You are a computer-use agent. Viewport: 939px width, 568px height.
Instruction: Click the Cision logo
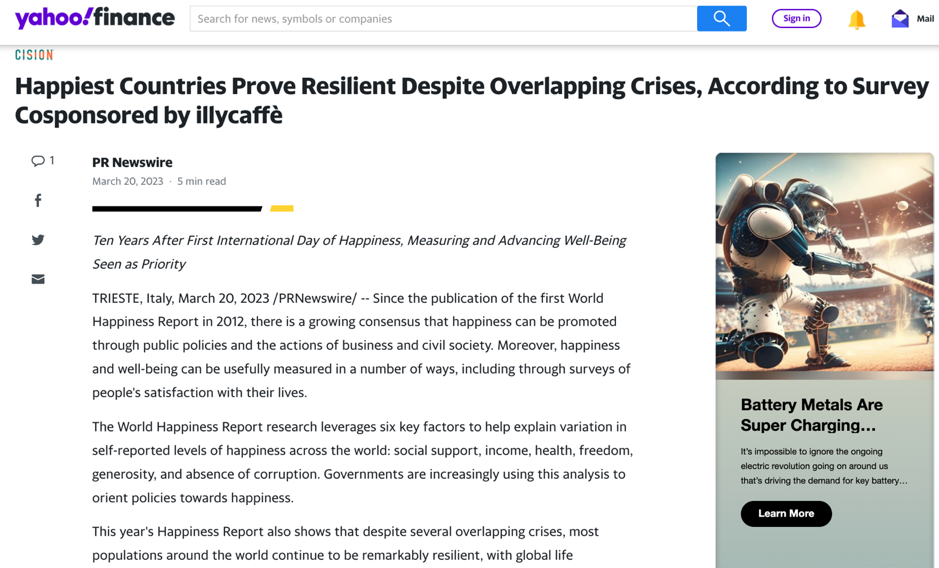coord(34,55)
